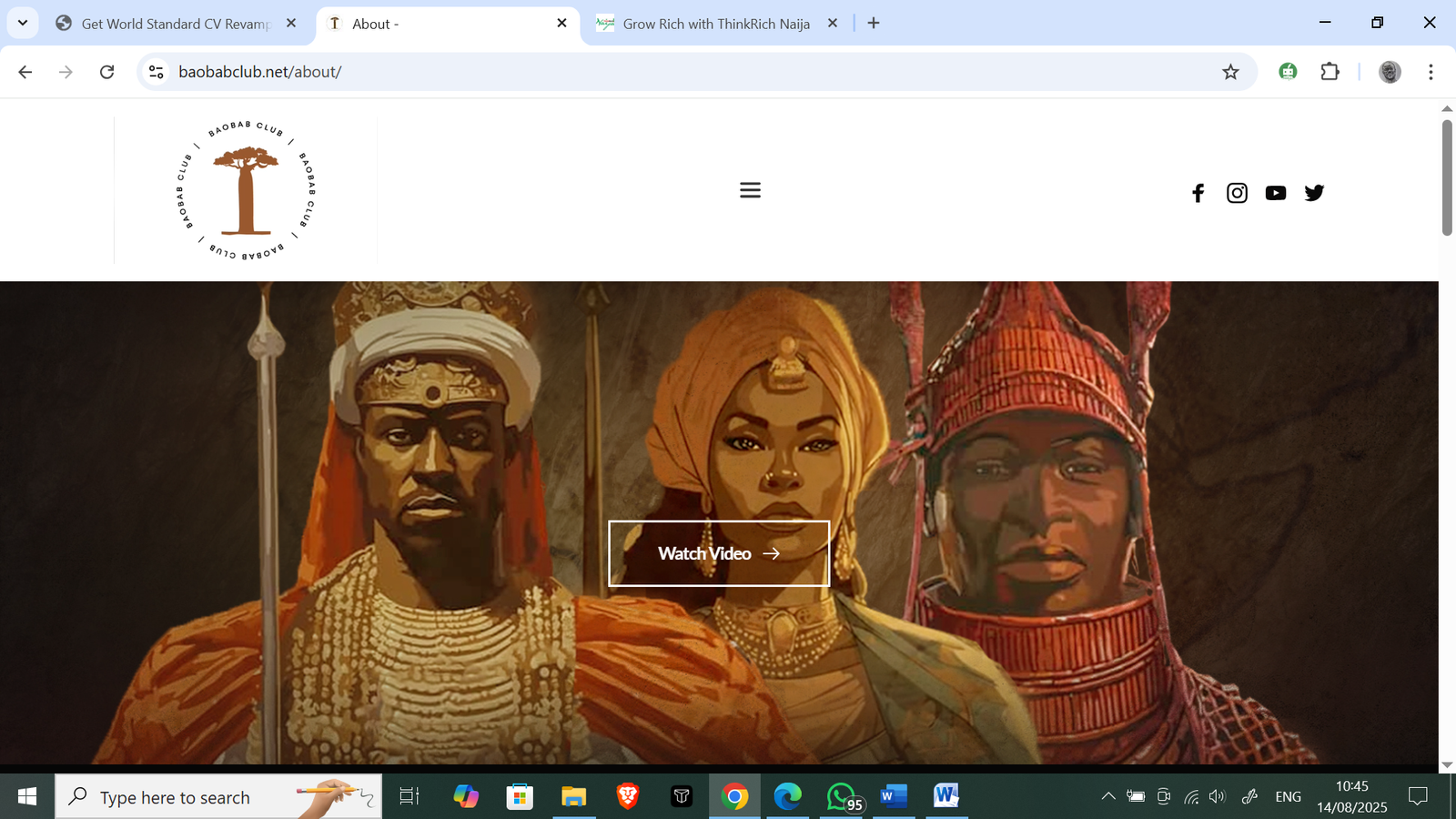Go back to previous page
Viewport: 1456px width, 819px height.
coord(25,72)
